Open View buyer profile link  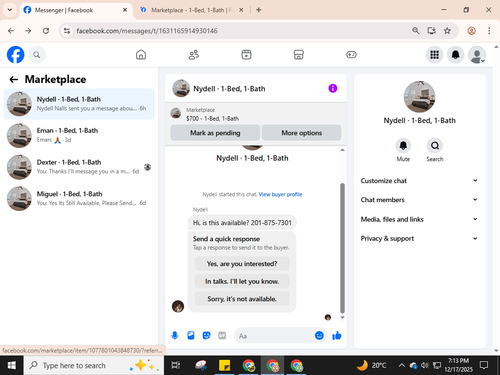click(x=280, y=194)
